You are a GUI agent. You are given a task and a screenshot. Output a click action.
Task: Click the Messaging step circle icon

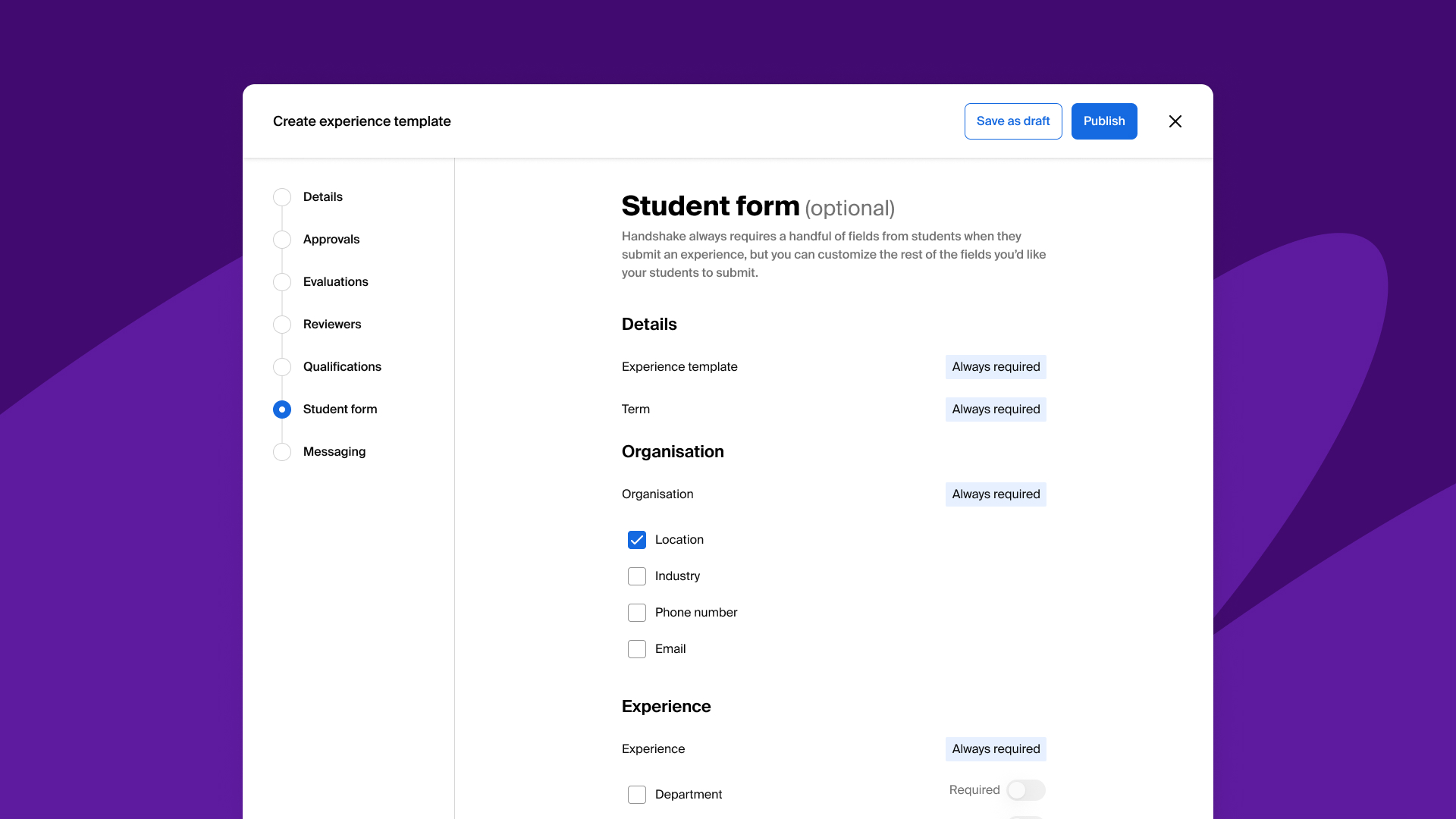[x=282, y=452]
